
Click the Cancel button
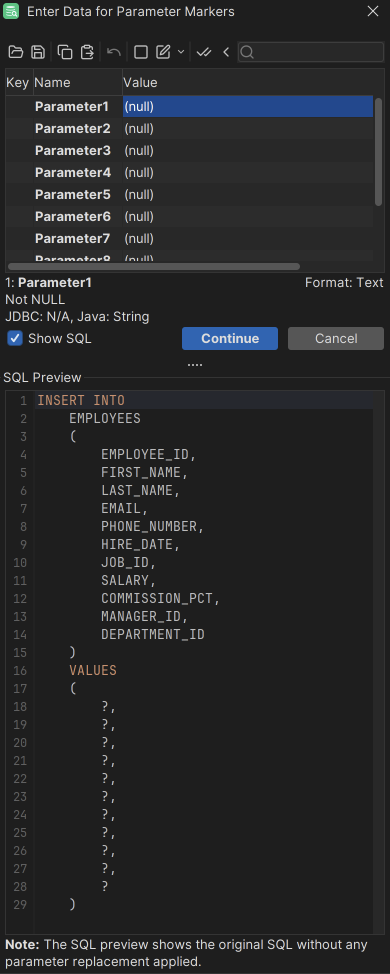click(x=336, y=339)
